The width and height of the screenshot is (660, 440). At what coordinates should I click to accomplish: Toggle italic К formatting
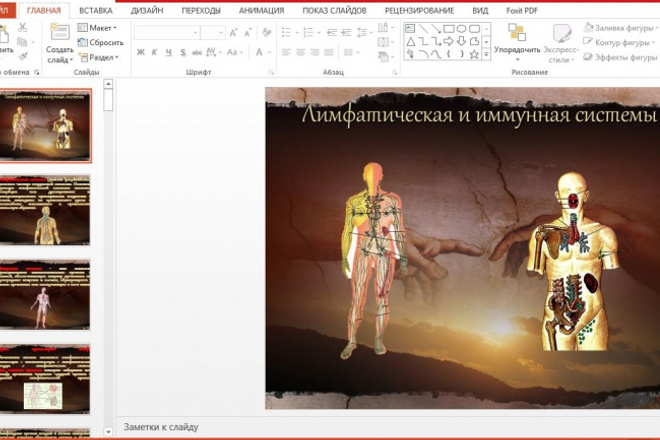154,52
